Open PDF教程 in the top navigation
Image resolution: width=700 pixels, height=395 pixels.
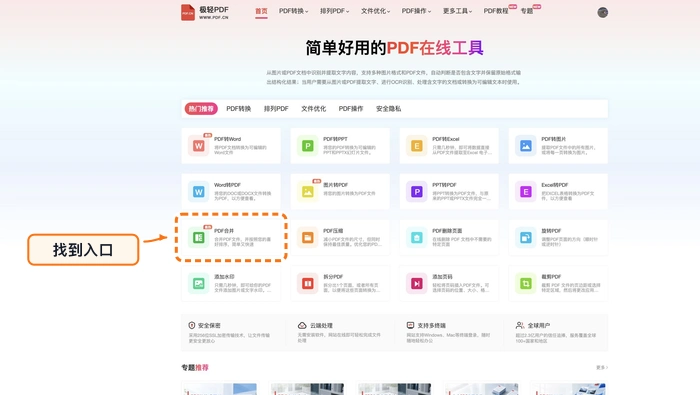tap(496, 11)
